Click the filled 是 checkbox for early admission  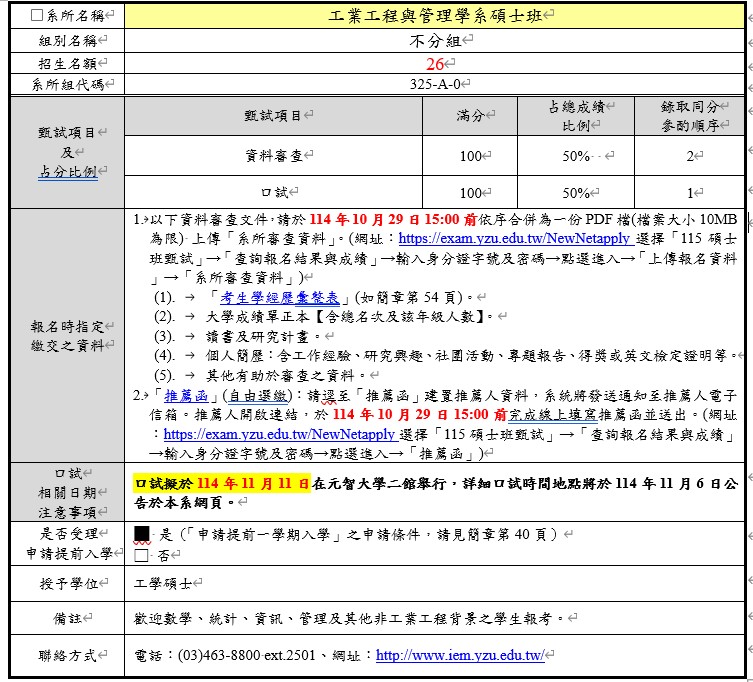point(141,535)
